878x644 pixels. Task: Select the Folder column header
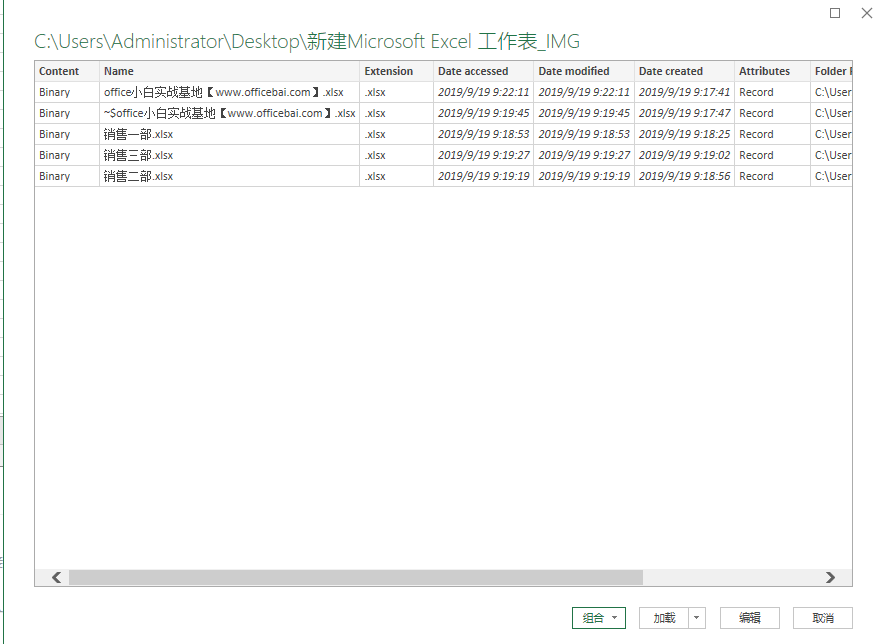(x=832, y=71)
